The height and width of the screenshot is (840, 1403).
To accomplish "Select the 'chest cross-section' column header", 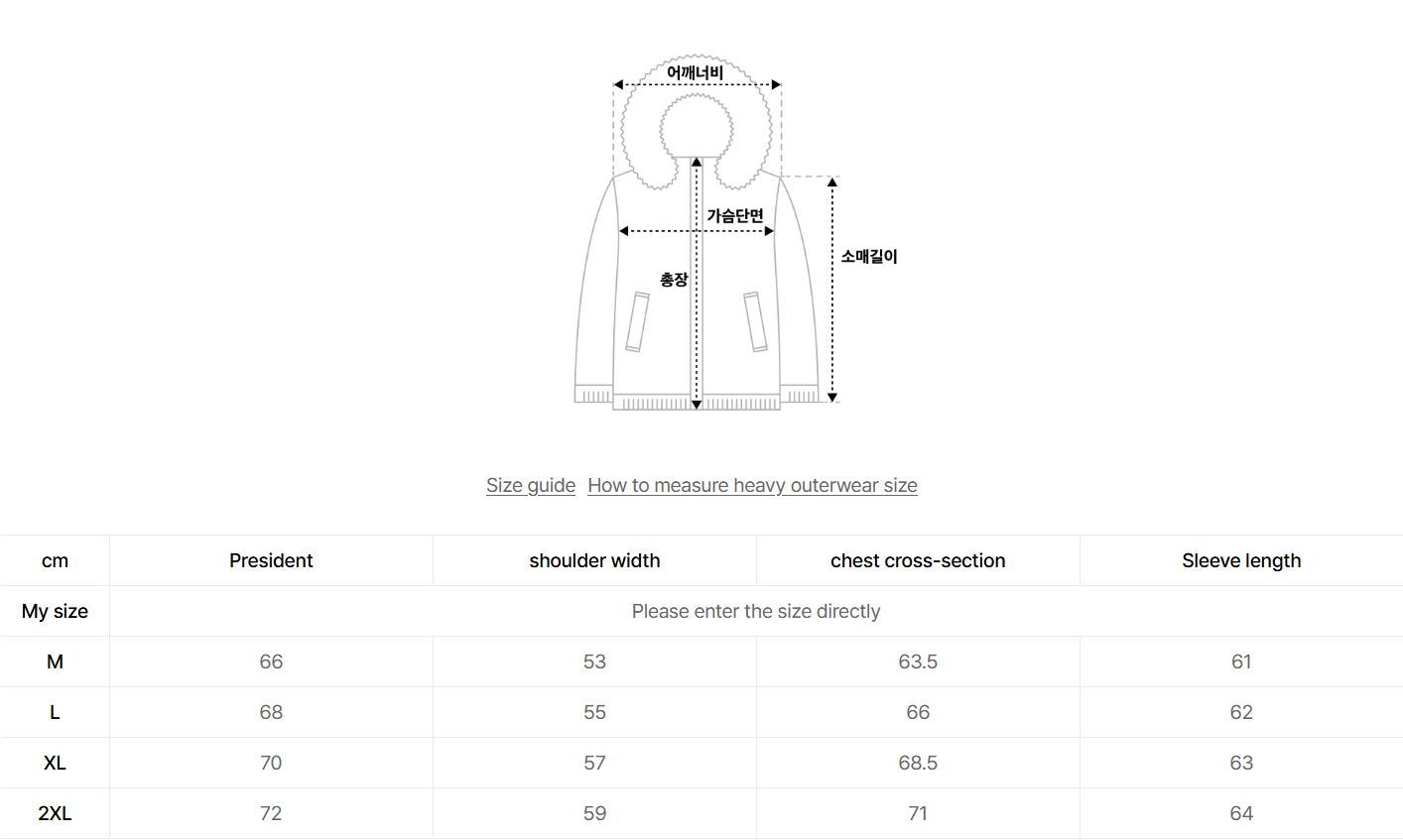I will [918, 560].
